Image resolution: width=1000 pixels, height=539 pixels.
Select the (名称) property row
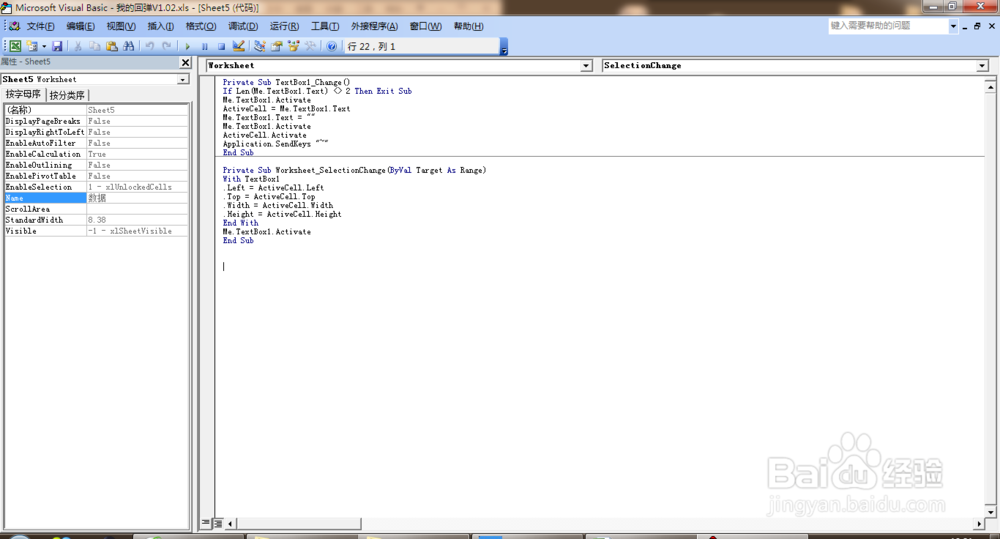click(96, 110)
